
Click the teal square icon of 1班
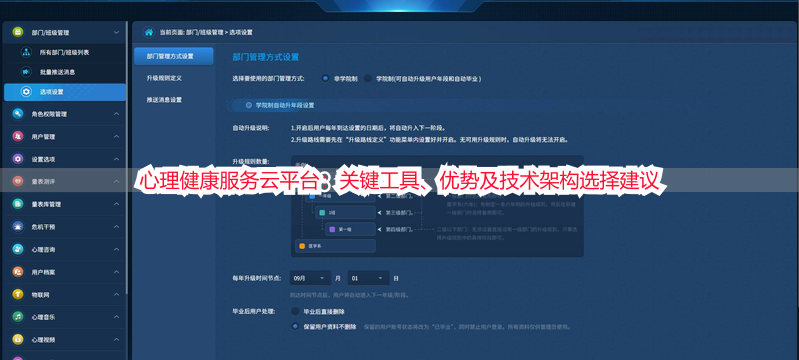322,212
